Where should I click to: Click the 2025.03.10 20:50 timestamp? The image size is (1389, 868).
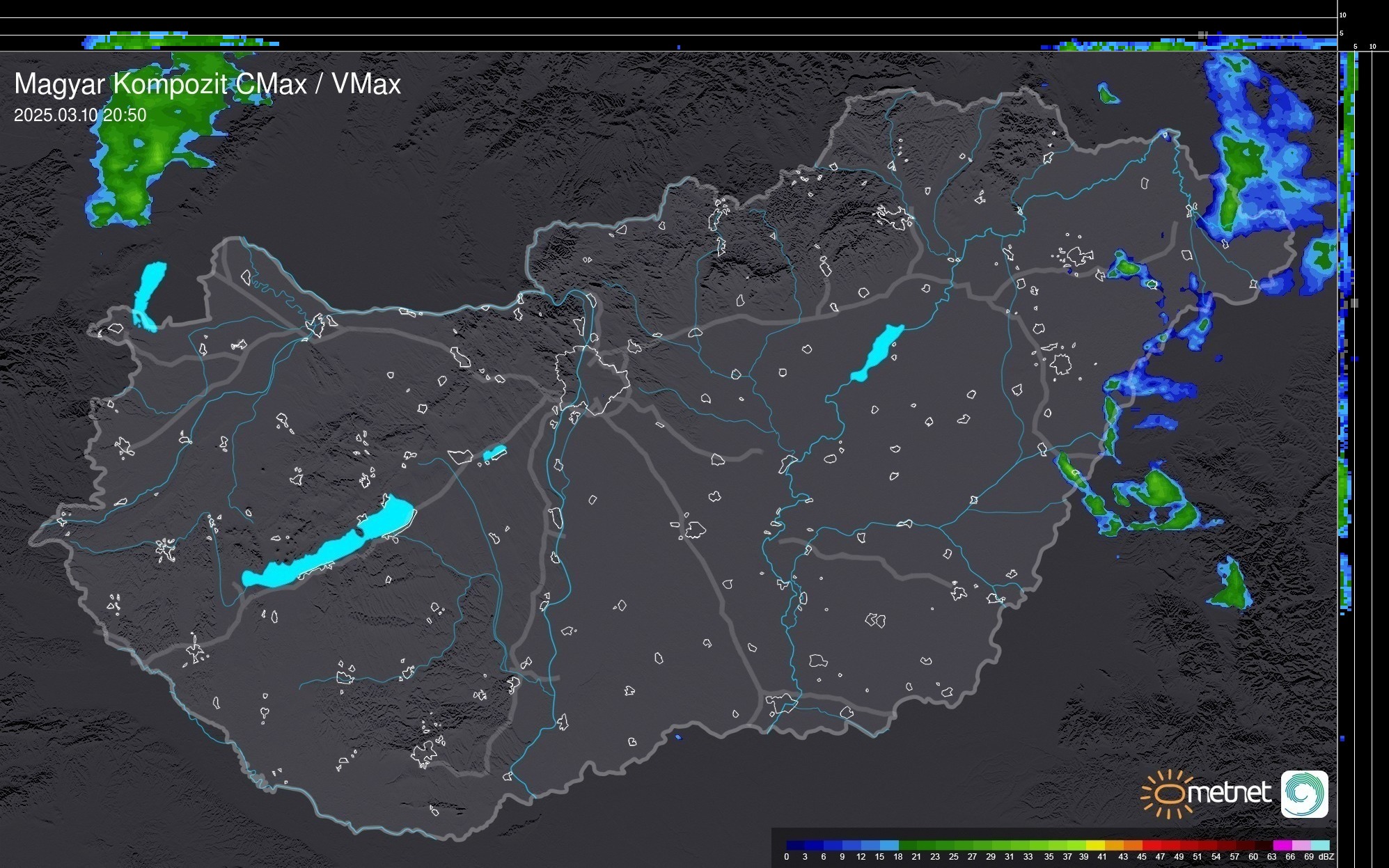coord(80,115)
